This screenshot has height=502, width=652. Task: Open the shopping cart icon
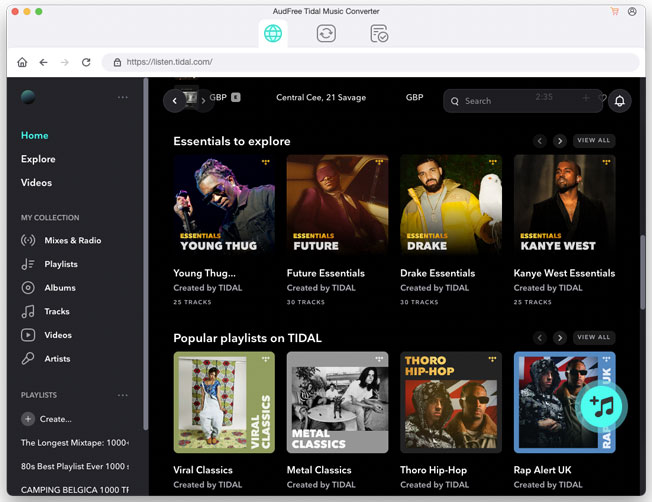pos(615,11)
